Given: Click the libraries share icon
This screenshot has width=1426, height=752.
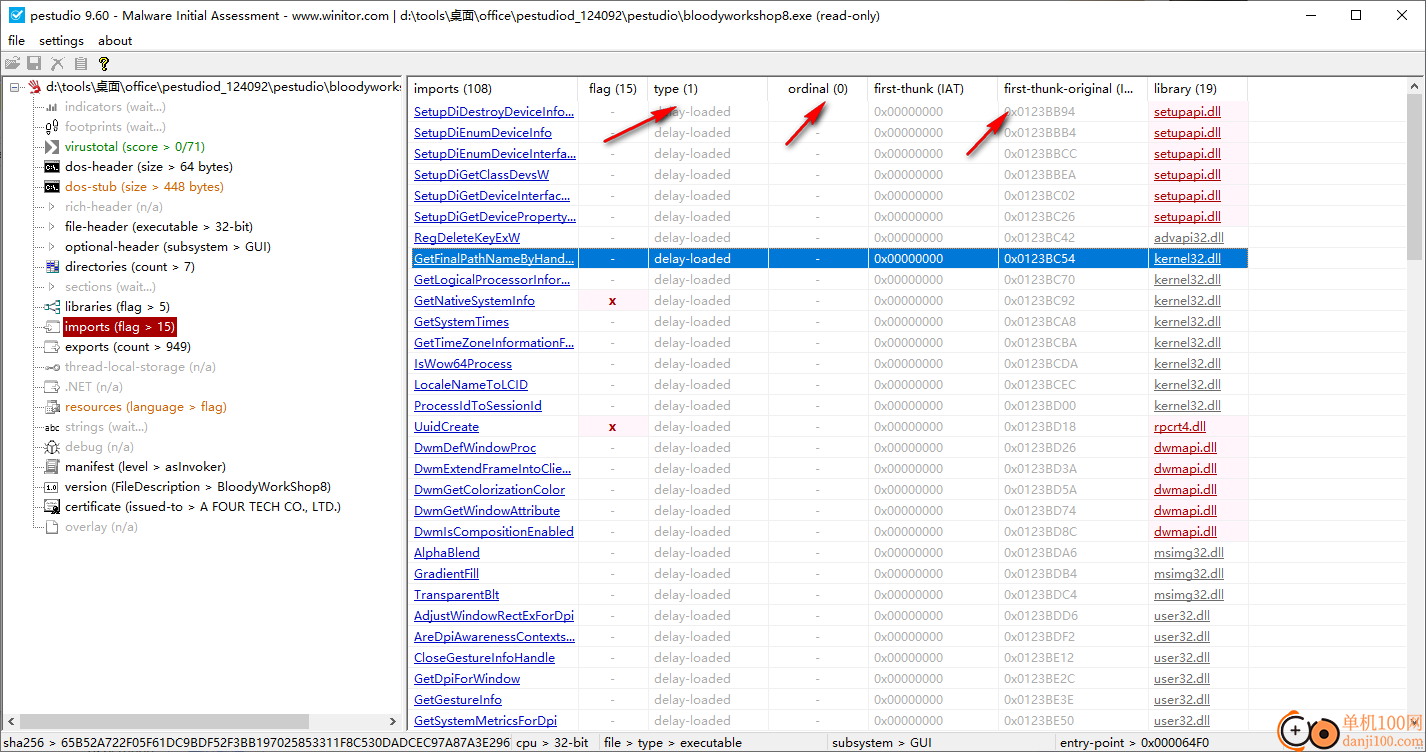Looking at the screenshot, I should 52,307.
